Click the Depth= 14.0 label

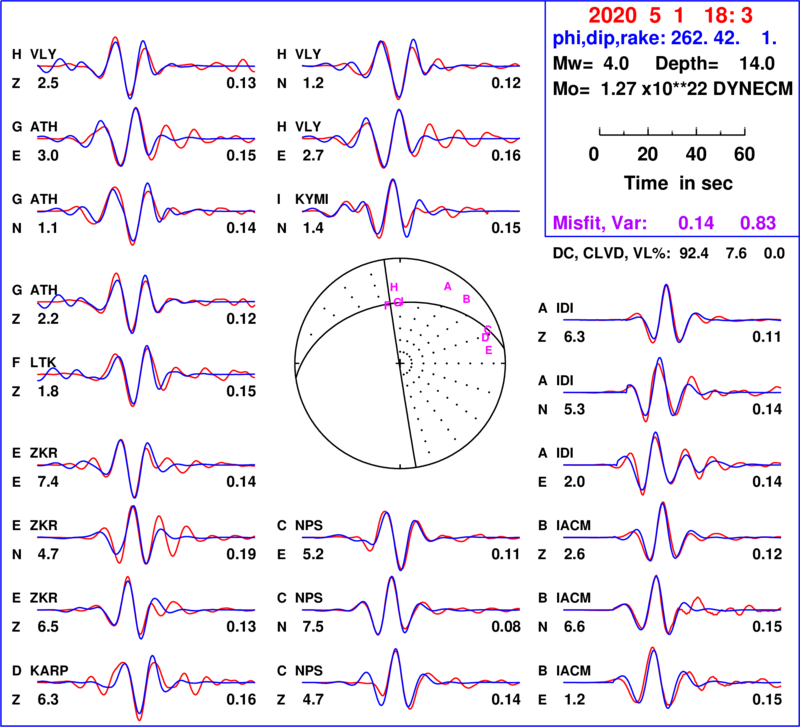coord(715,64)
